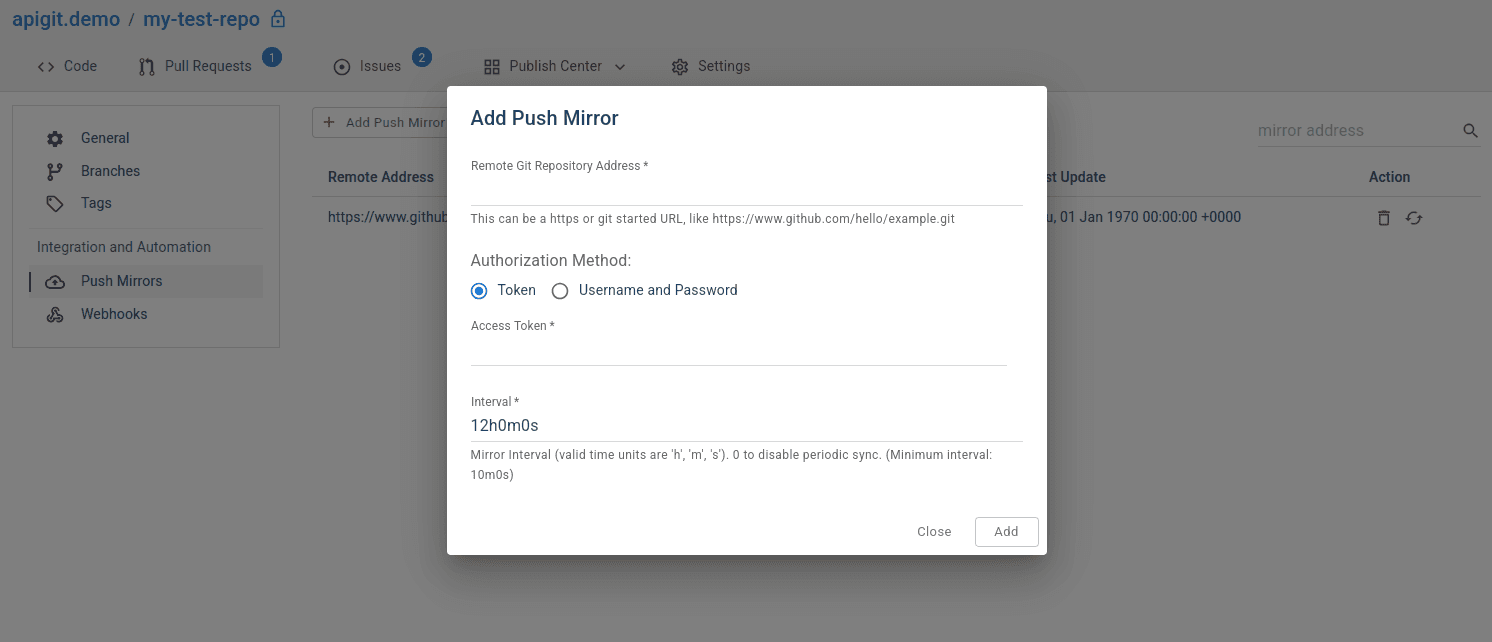Expand the Publish Center dropdown

point(555,66)
